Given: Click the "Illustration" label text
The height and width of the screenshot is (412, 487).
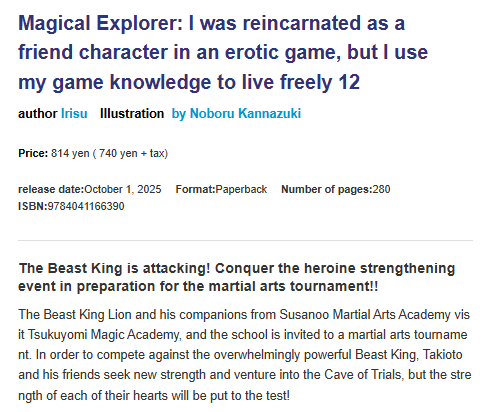Looking at the screenshot, I should pos(132,114).
